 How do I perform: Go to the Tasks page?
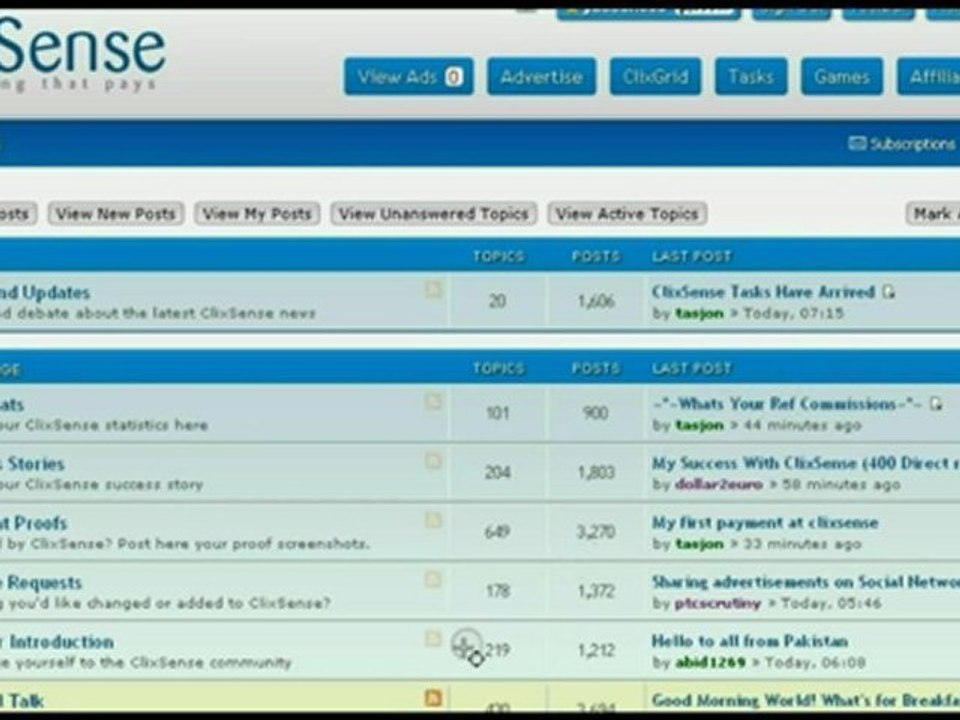[x=751, y=77]
